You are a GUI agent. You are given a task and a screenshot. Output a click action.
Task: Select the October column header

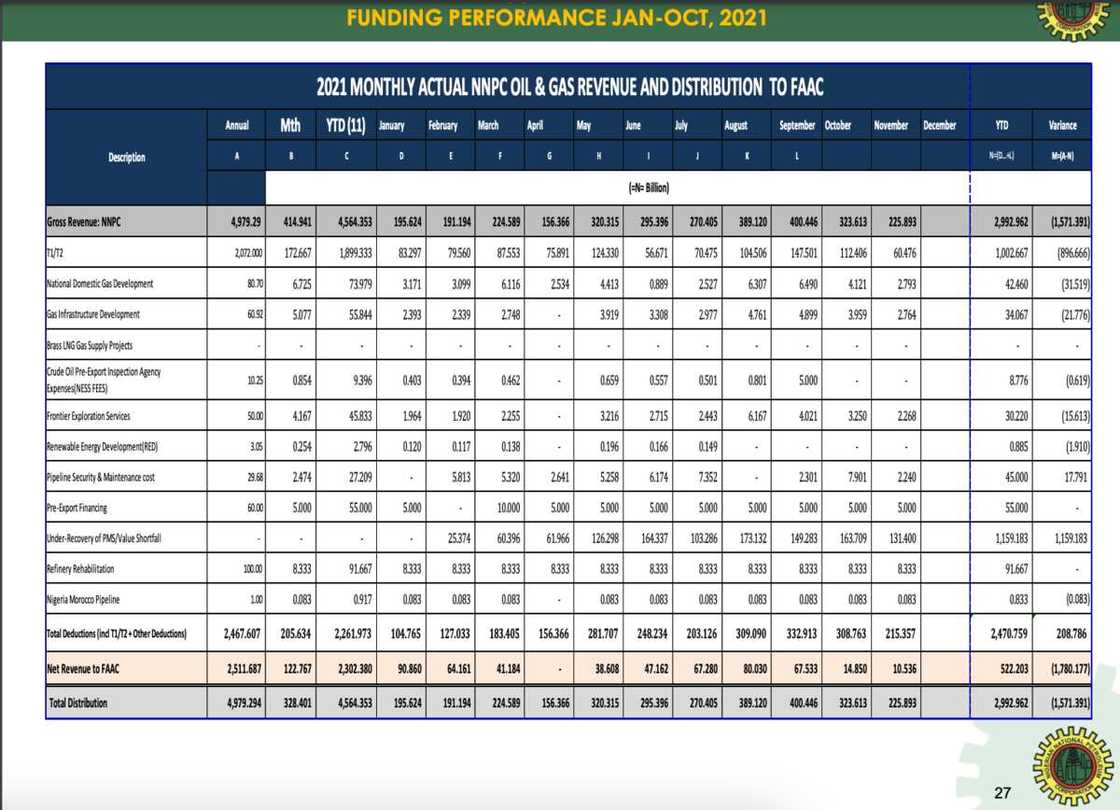[838, 125]
